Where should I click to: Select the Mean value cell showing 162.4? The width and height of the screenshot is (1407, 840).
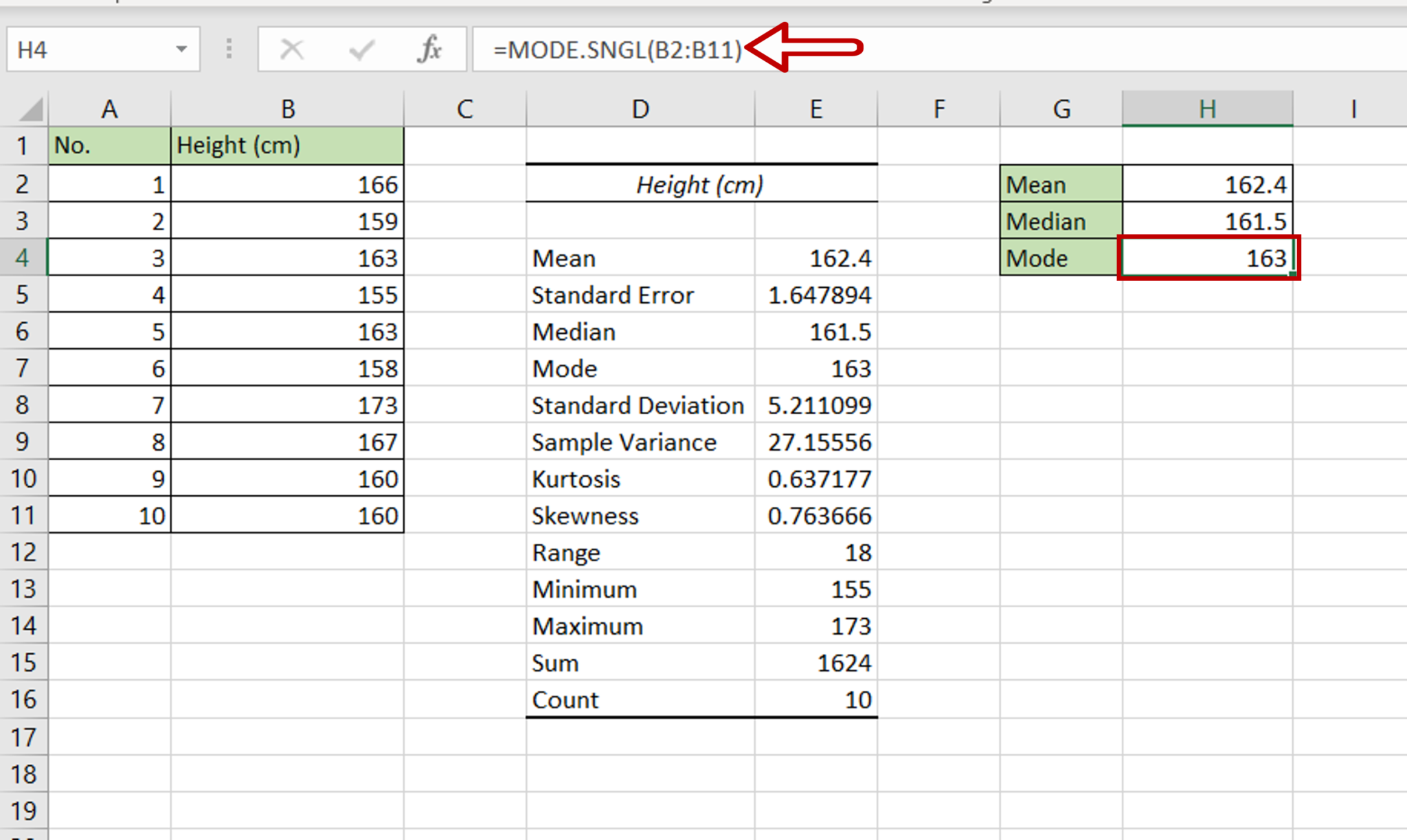click(1208, 183)
